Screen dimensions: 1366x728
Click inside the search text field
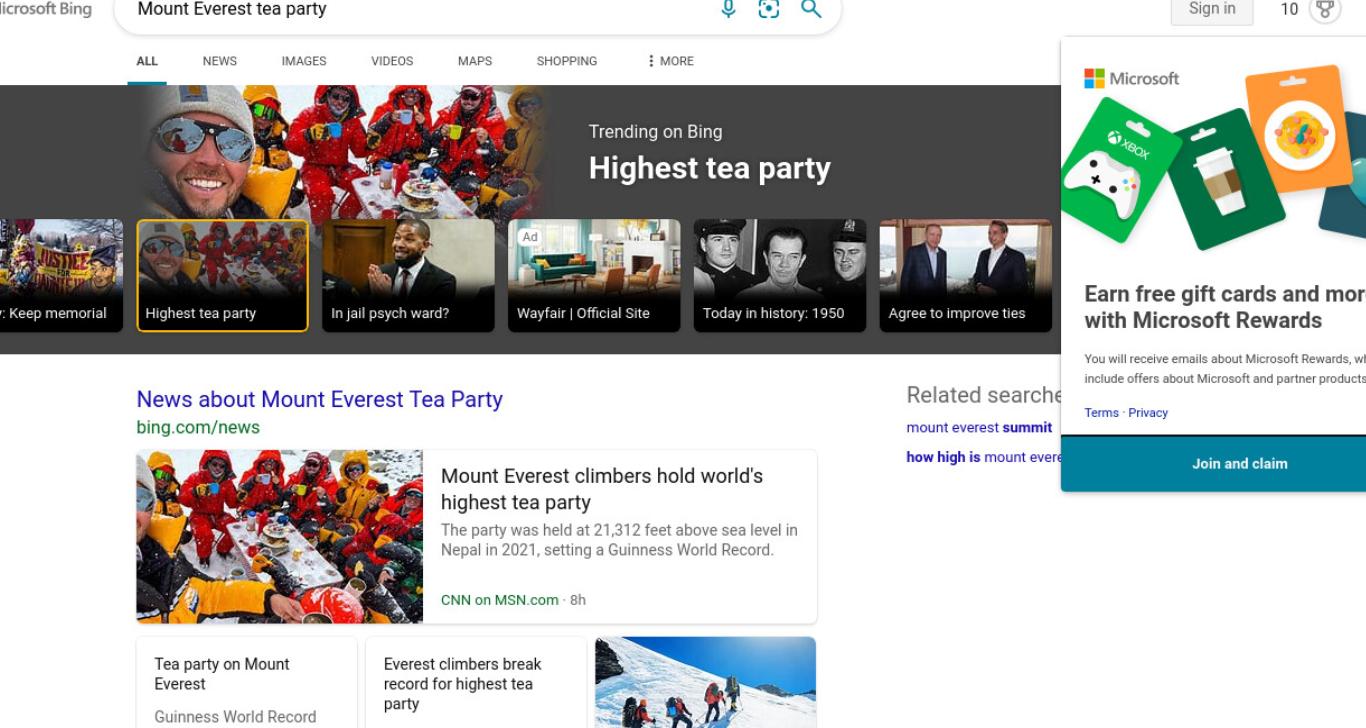coord(420,10)
